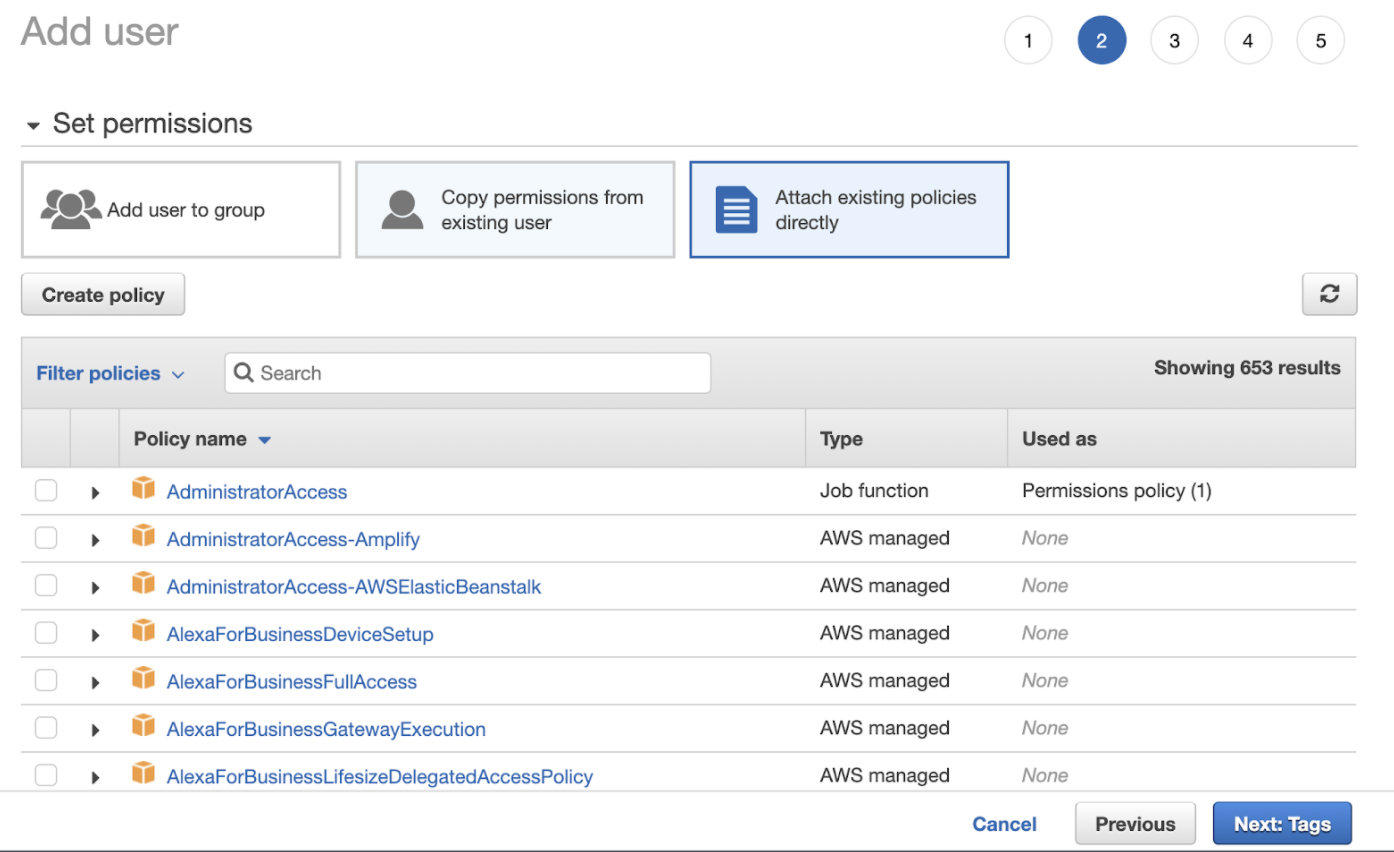This screenshot has width=1394, height=852.
Task: Click the magnifier icon in the search box
Action: (x=243, y=373)
